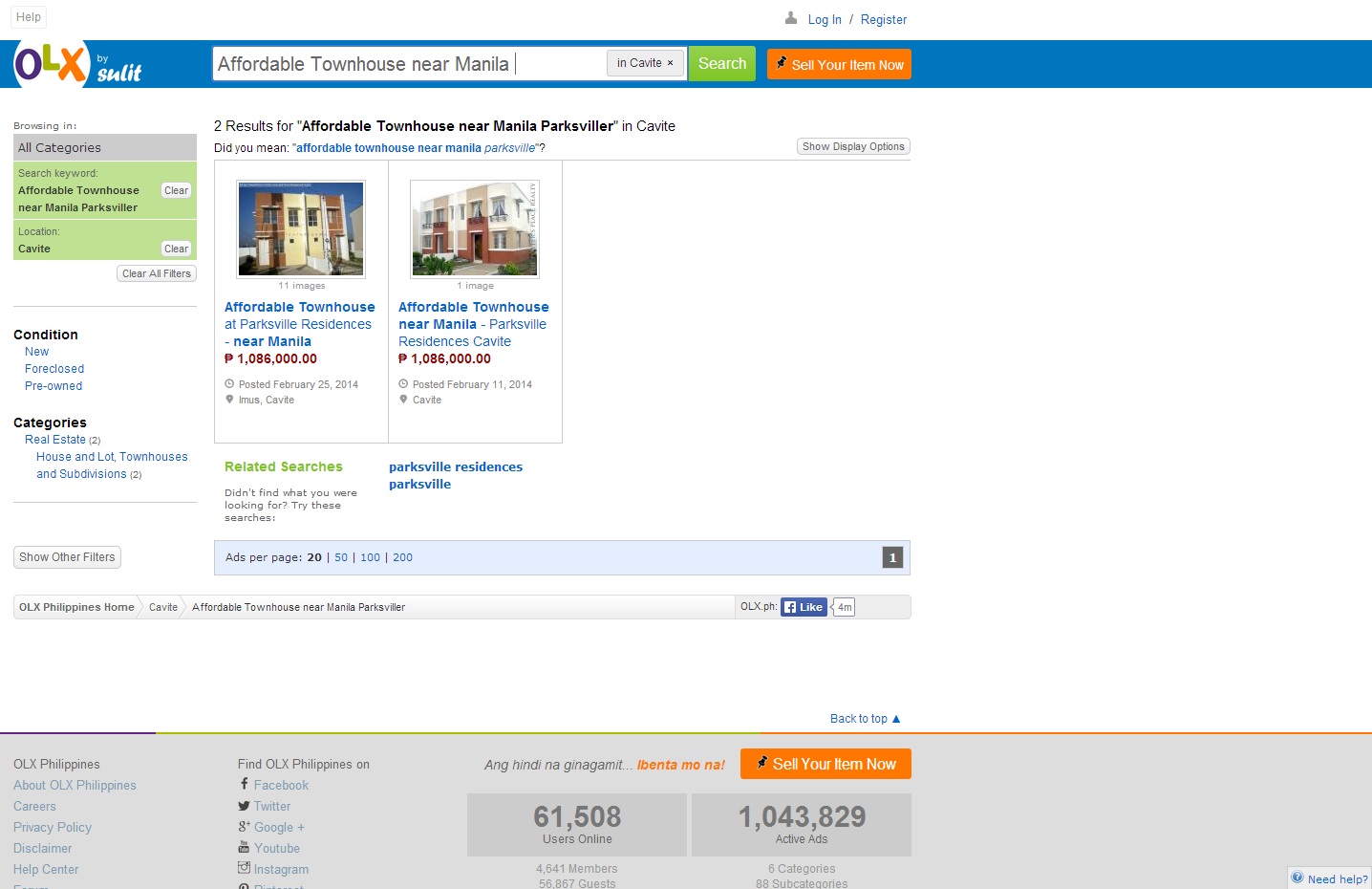The image size is (1372, 889).
Task: Click the Need help question icon
Action: (x=1297, y=878)
